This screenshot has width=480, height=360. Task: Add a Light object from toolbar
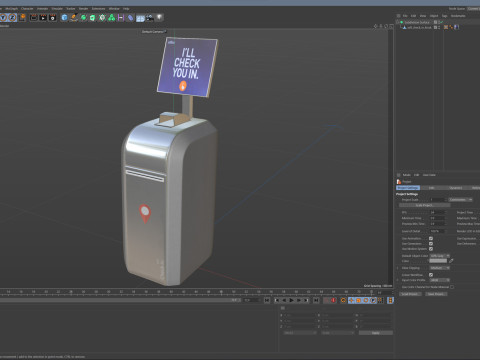(x=160, y=17)
